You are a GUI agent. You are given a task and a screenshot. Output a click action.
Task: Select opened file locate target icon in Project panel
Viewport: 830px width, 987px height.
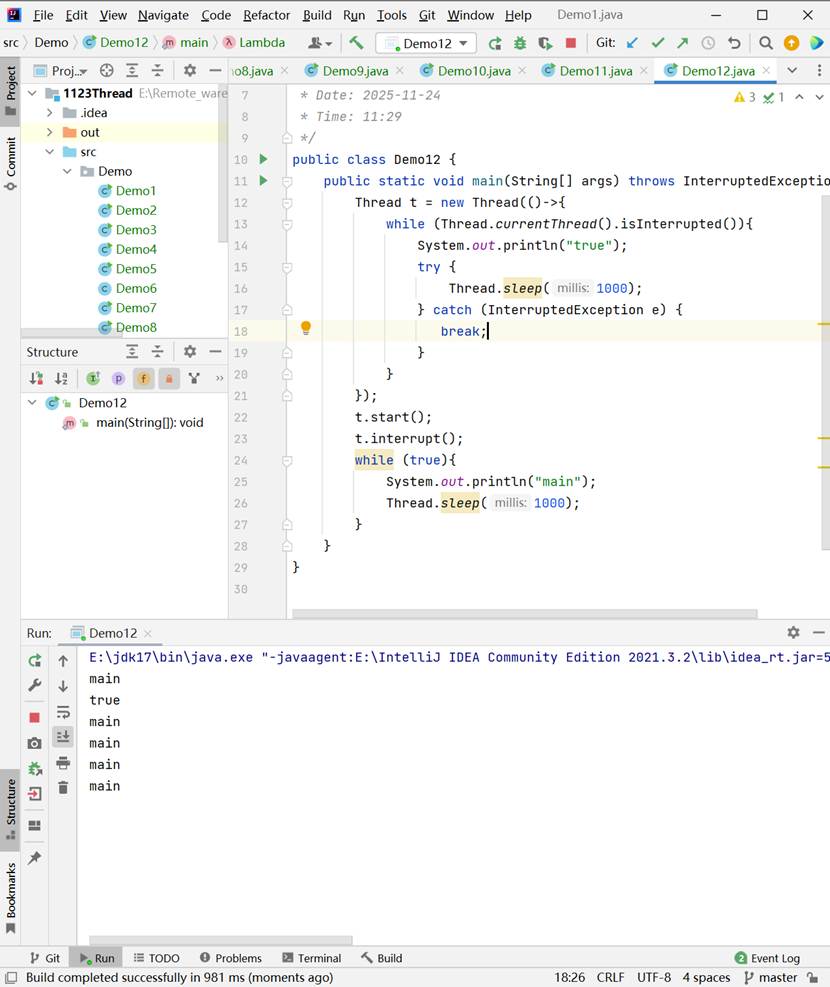point(107,70)
